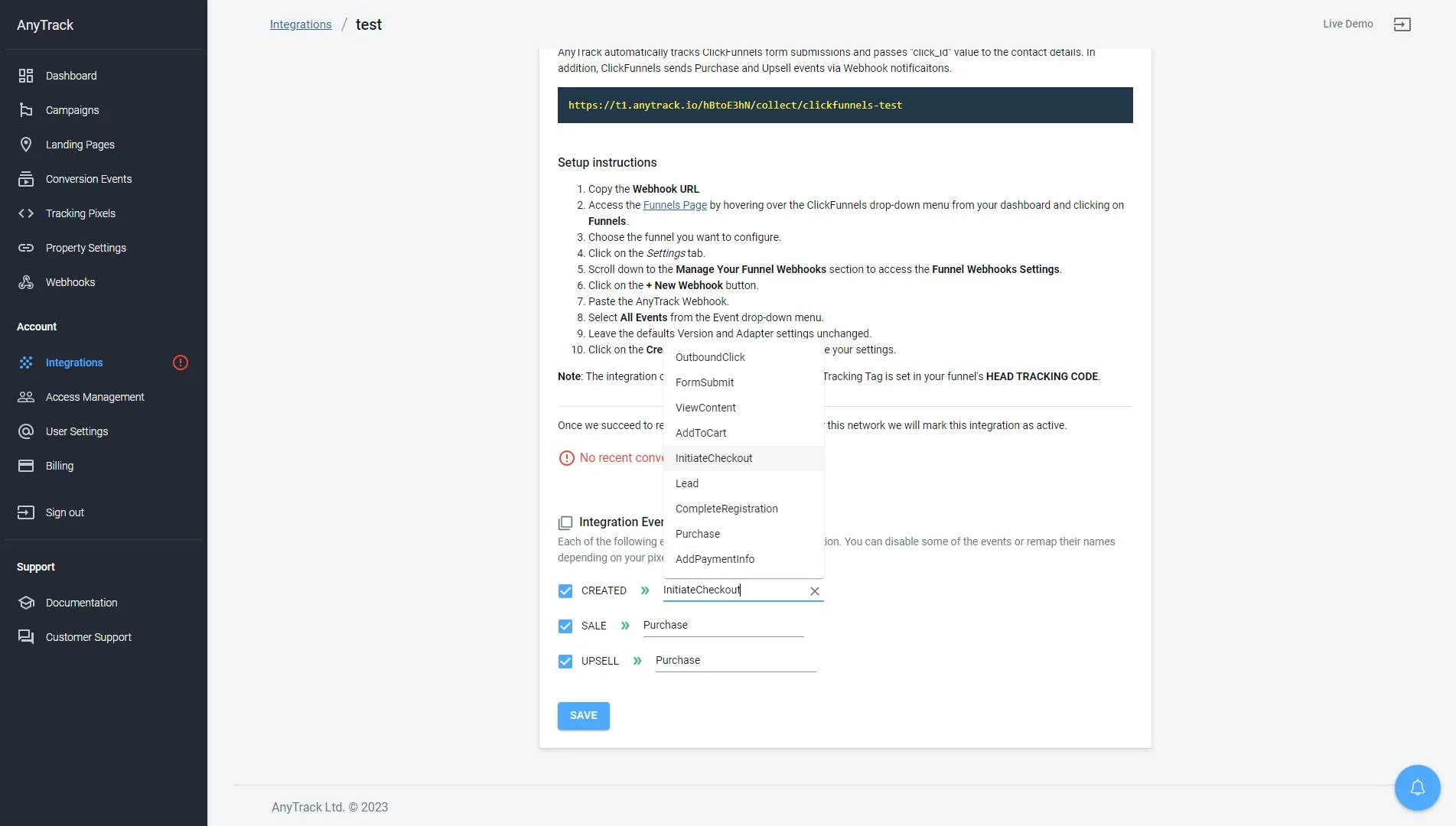1456x826 pixels.
Task: Uncheck the UPSELL event checkbox
Action: click(x=565, y=662)
